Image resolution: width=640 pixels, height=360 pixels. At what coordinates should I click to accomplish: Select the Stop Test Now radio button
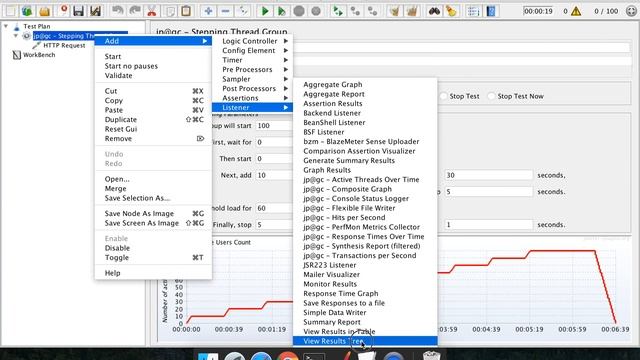click(491, 96)
